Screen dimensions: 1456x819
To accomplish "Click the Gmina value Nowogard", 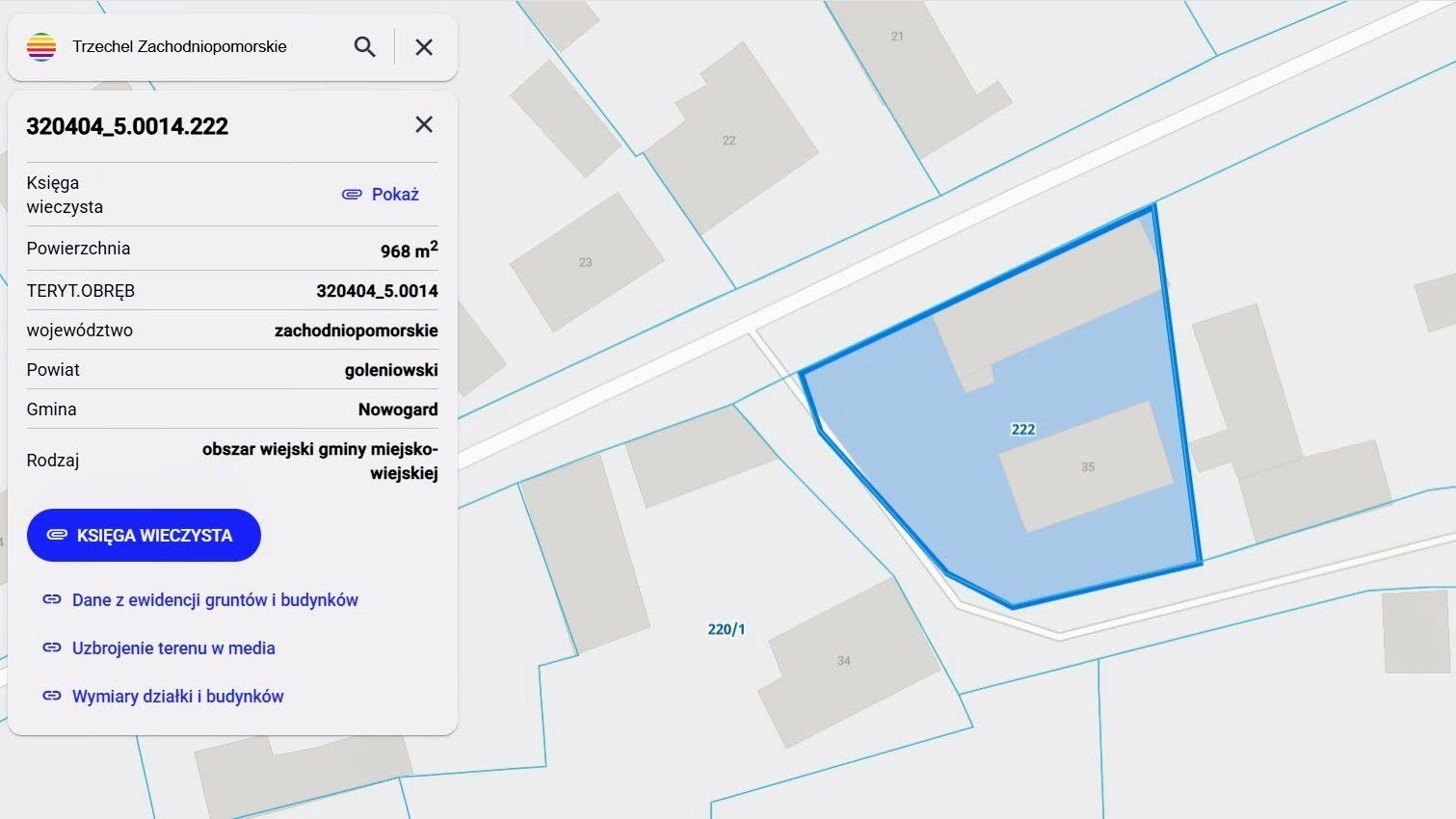I will coord(398,409).
